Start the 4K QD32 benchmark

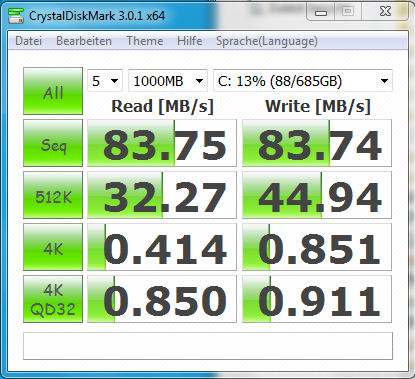[x=53, y=299]
